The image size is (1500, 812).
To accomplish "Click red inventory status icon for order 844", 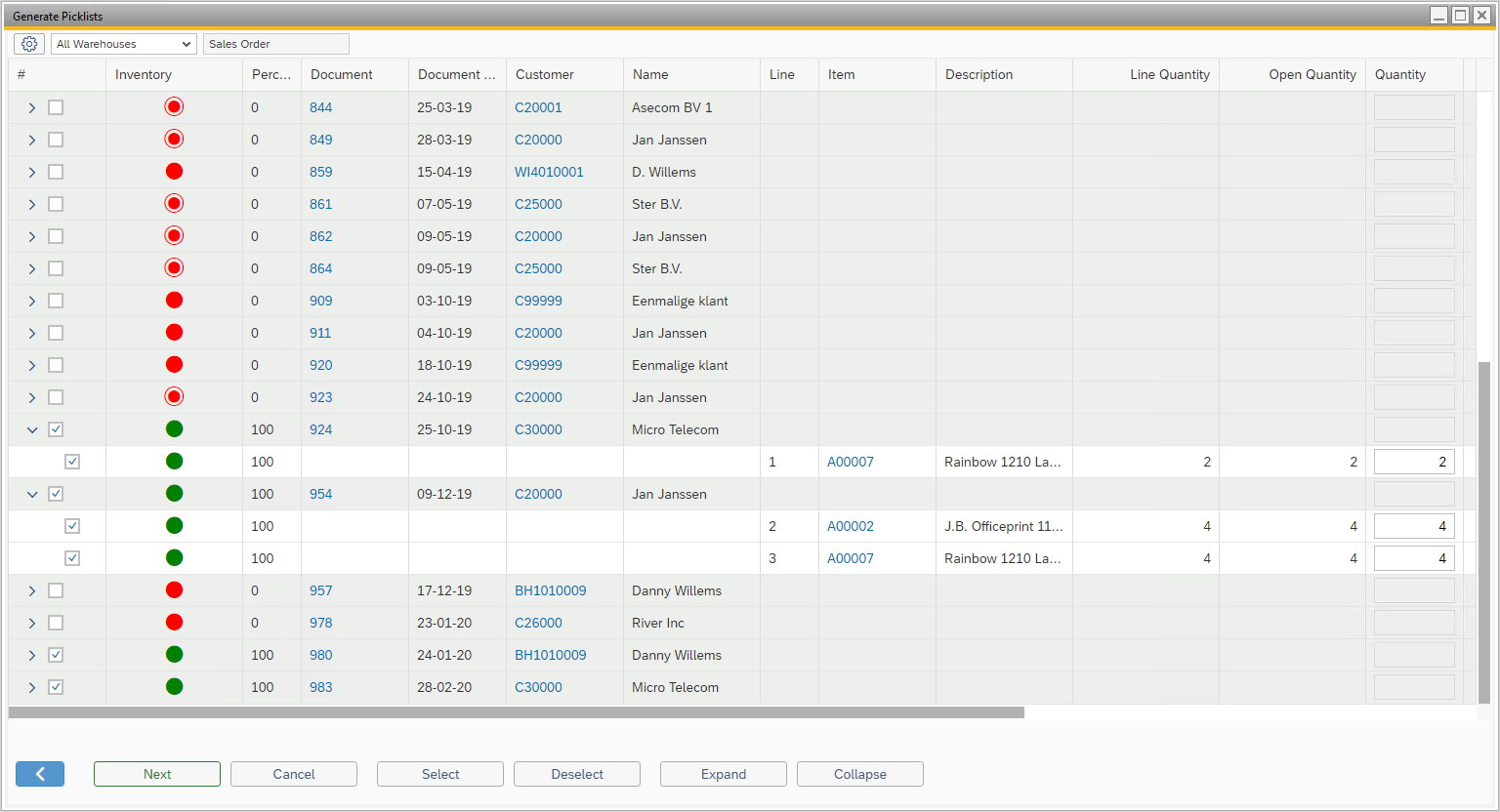I will point(174,107).
